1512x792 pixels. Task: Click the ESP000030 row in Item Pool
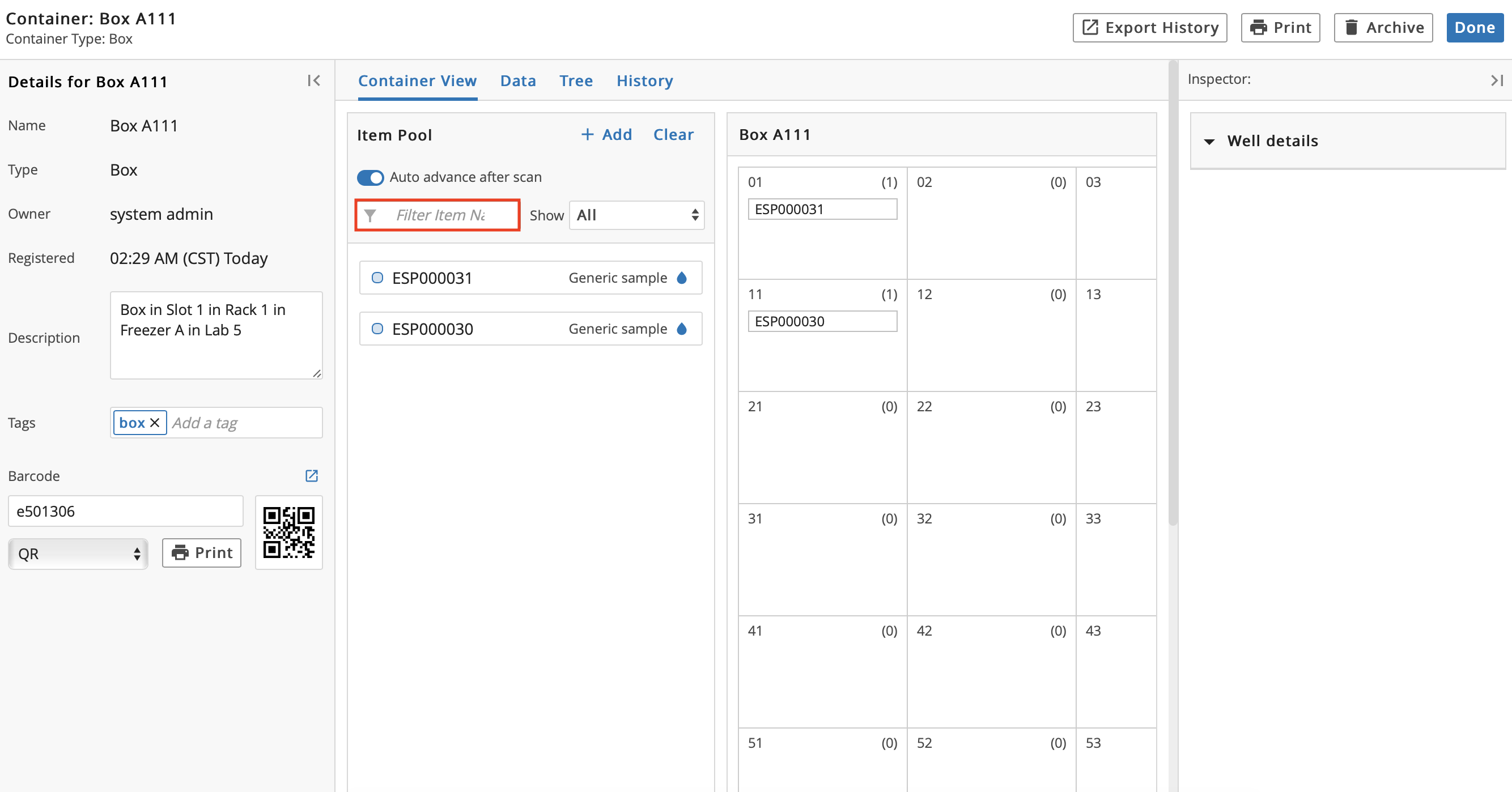coord(530,329)
